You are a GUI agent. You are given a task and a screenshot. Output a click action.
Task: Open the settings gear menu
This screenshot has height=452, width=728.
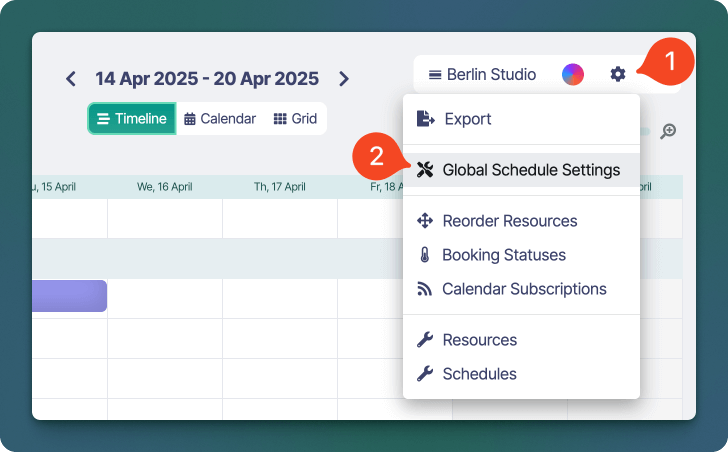[618, 74]
